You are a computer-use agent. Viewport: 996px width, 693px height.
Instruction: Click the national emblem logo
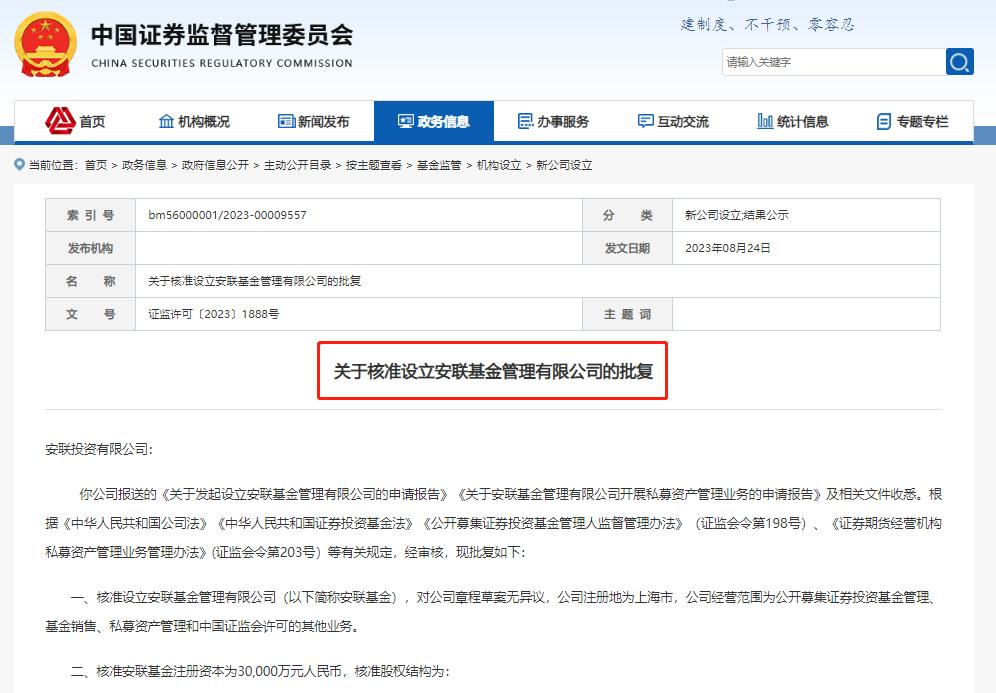click(x=45, y=44)
